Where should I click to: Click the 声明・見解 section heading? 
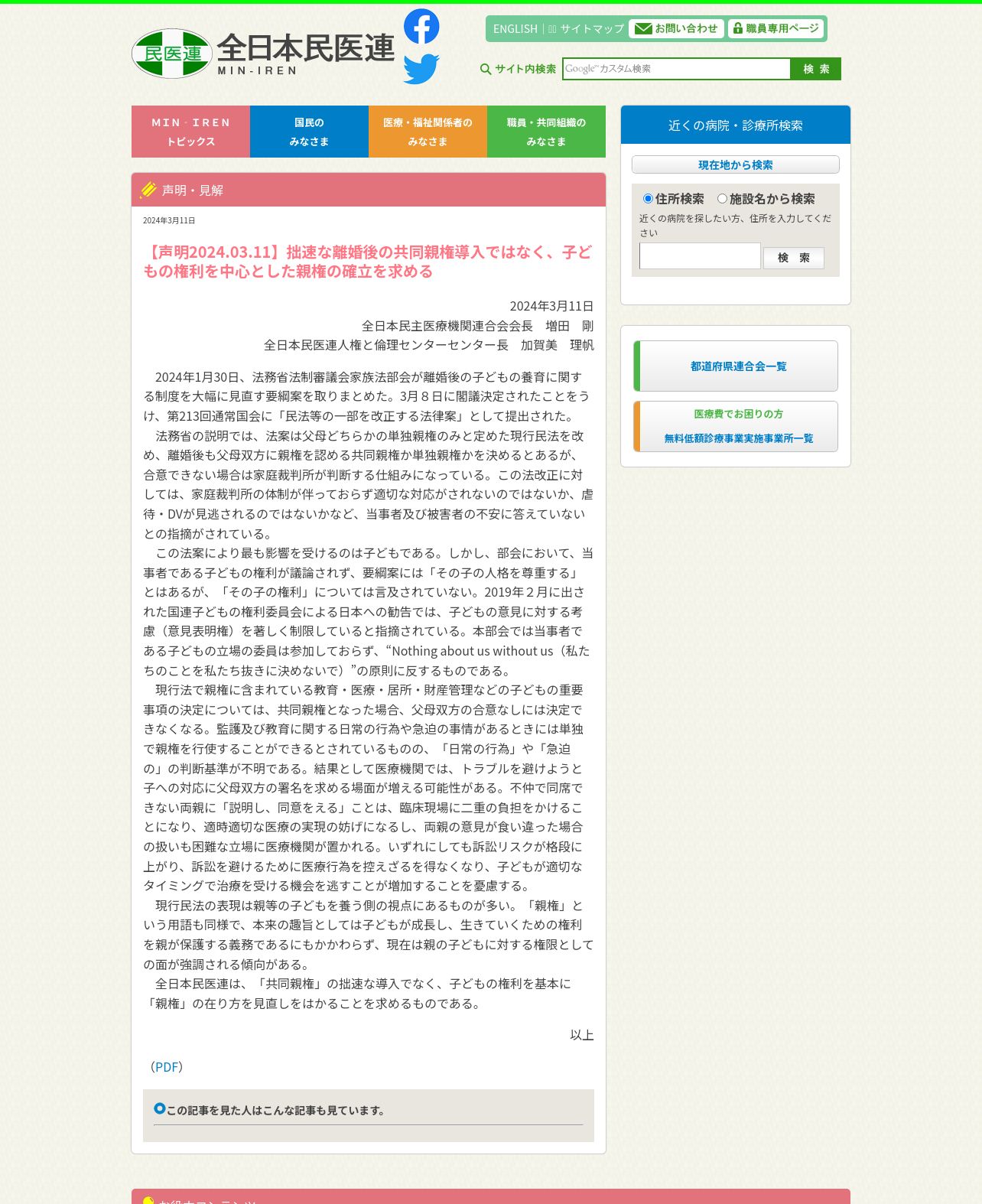(193, 190)
